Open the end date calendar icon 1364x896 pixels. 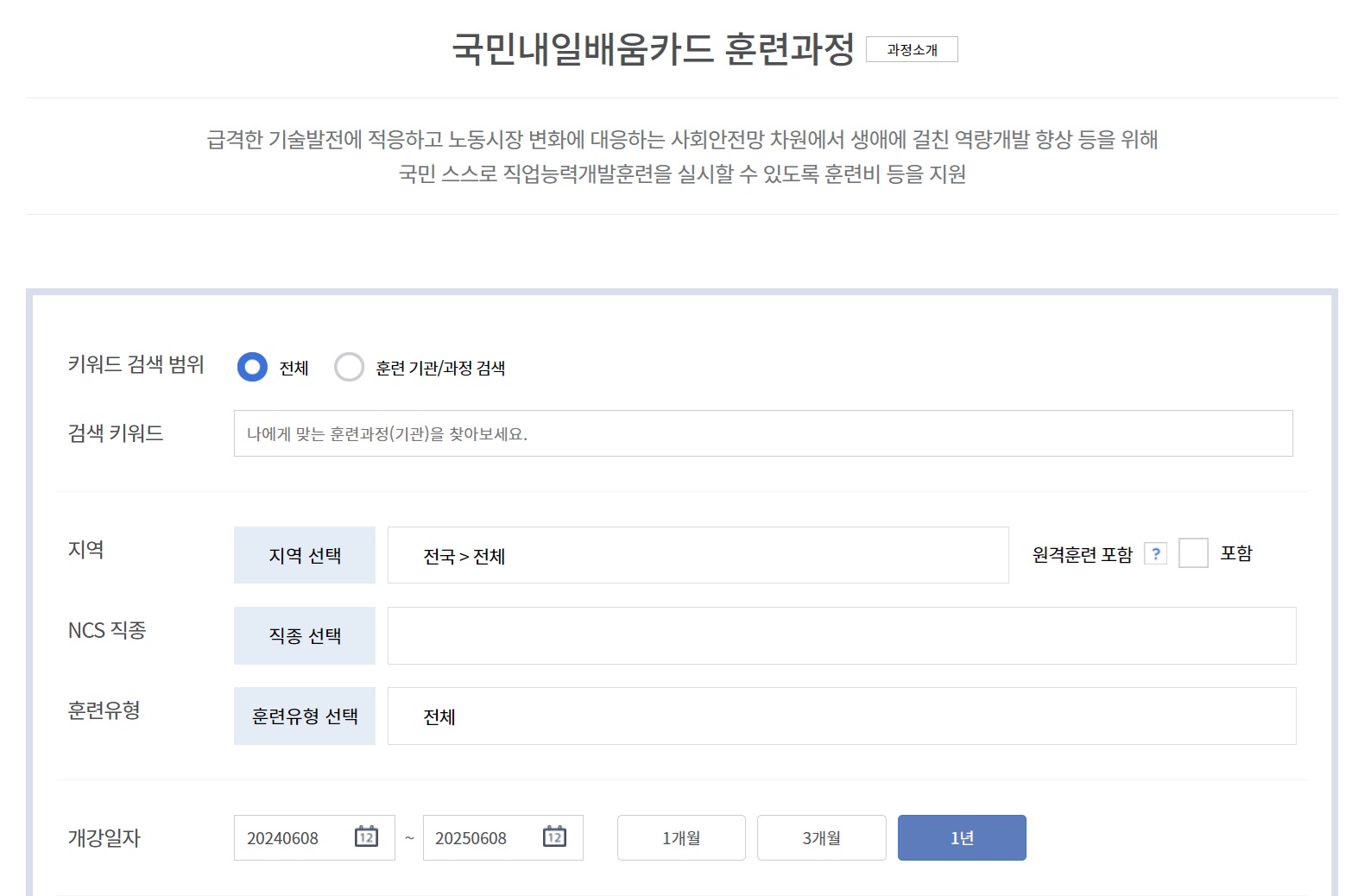pyautogui.click(x=554, y=836)
